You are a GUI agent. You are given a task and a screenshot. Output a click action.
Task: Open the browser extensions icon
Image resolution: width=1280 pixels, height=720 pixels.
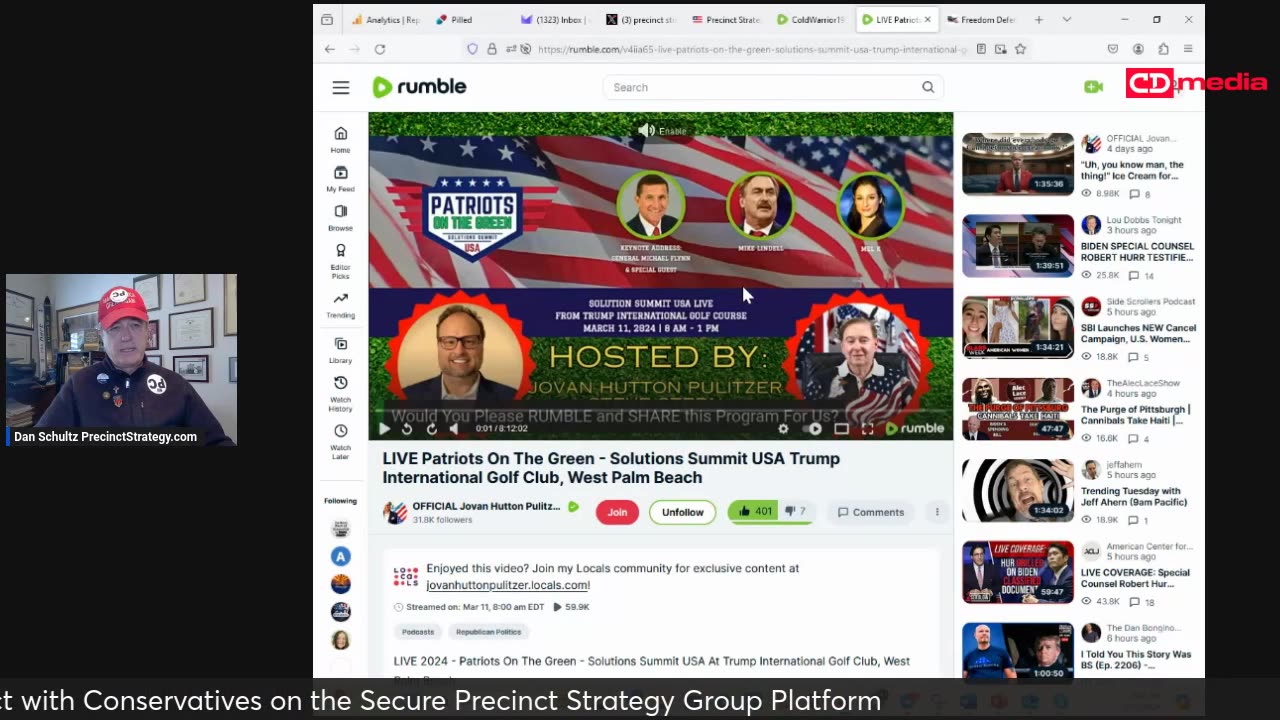(x=1163, y=49)
